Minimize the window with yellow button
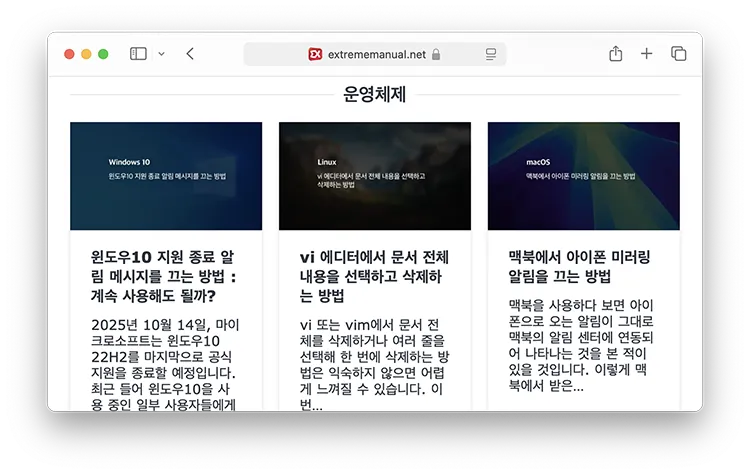This screenshot has height=474, width=750. tap(86, 54)
